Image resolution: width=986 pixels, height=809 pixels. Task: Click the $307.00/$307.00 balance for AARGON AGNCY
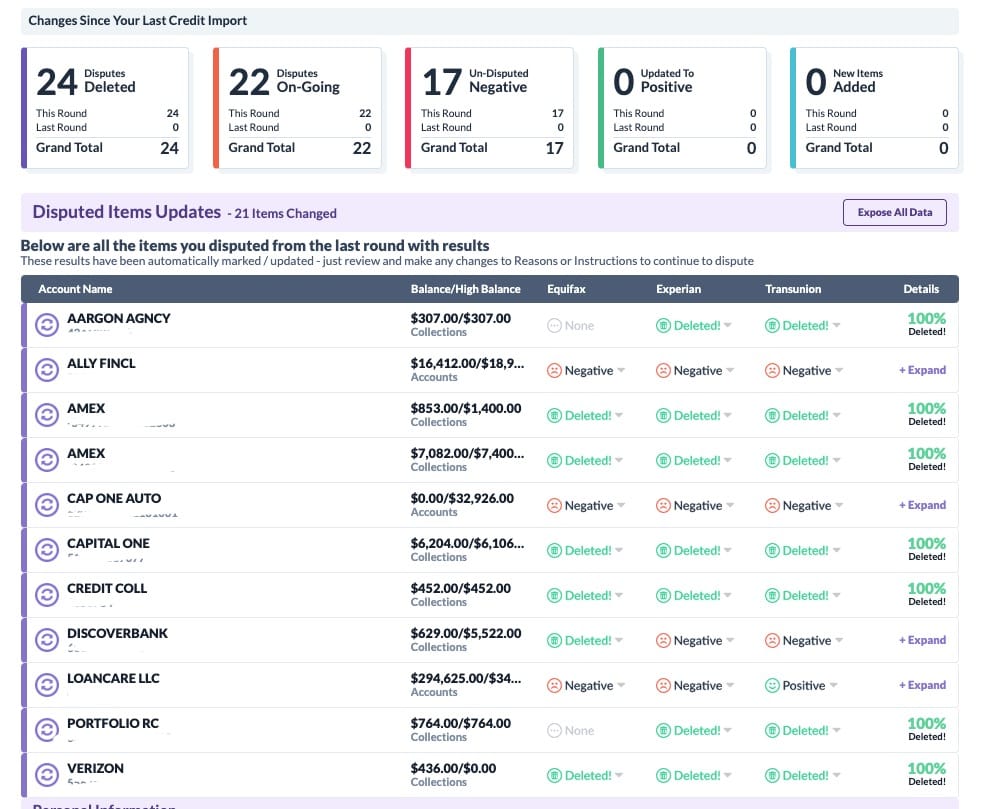pos(460,318)
